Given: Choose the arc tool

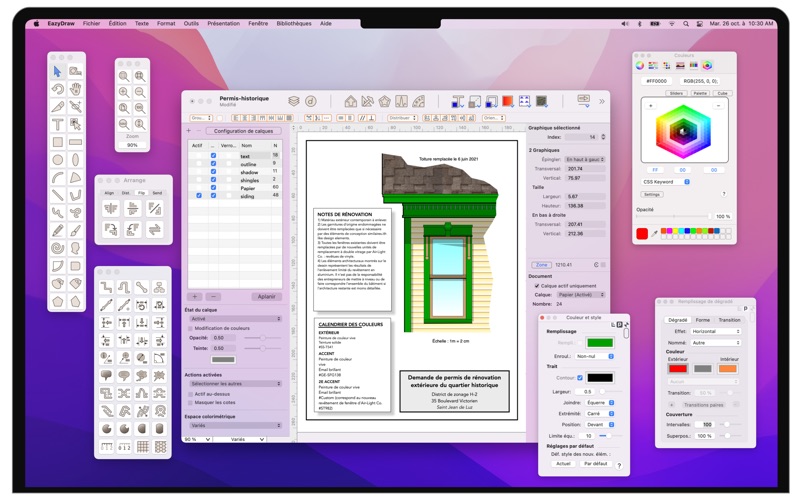Looking at the screenshot, I should click(58, 178).
